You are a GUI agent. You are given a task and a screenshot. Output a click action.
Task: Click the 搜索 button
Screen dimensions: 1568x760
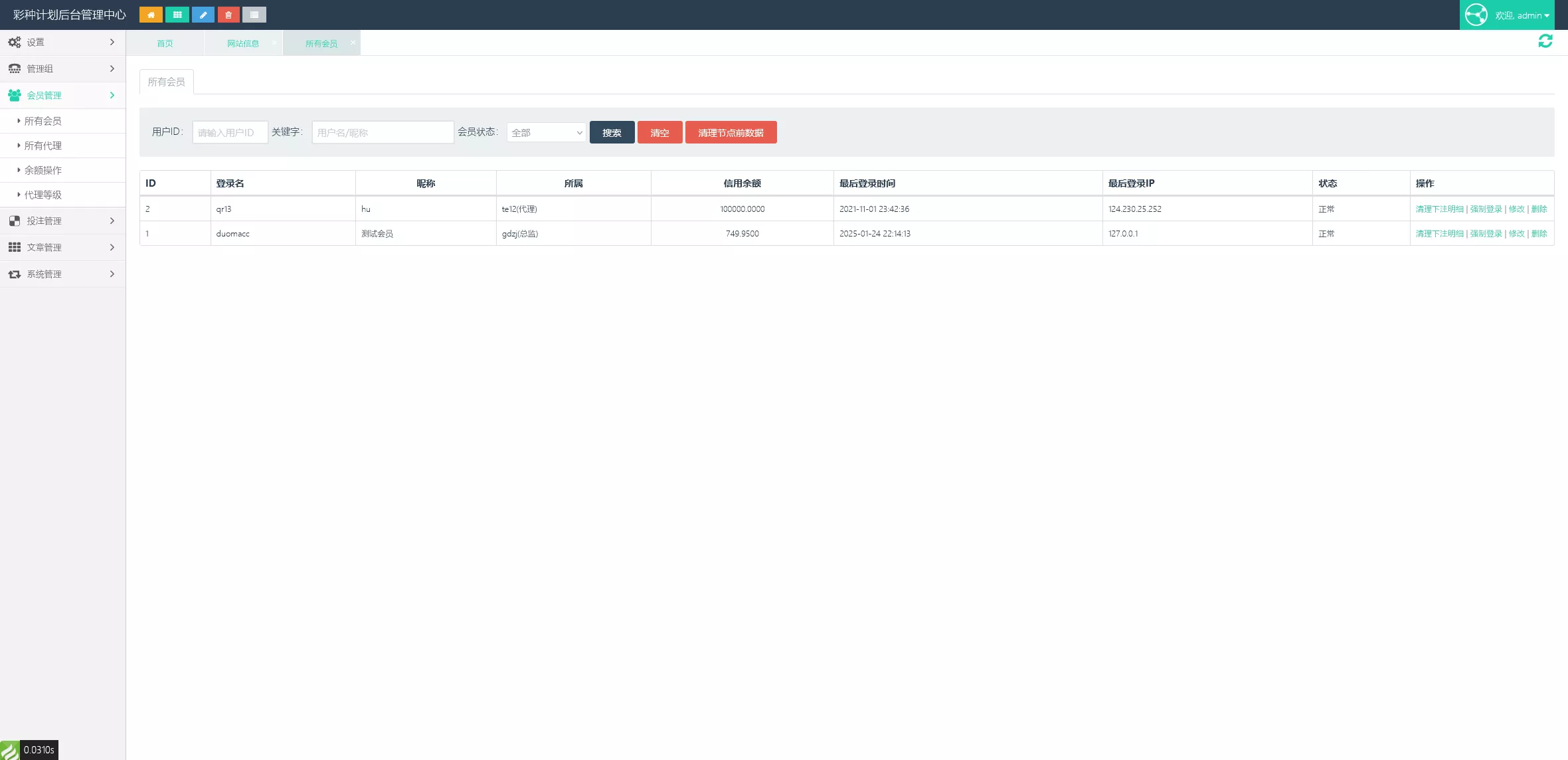click(612, 133)
